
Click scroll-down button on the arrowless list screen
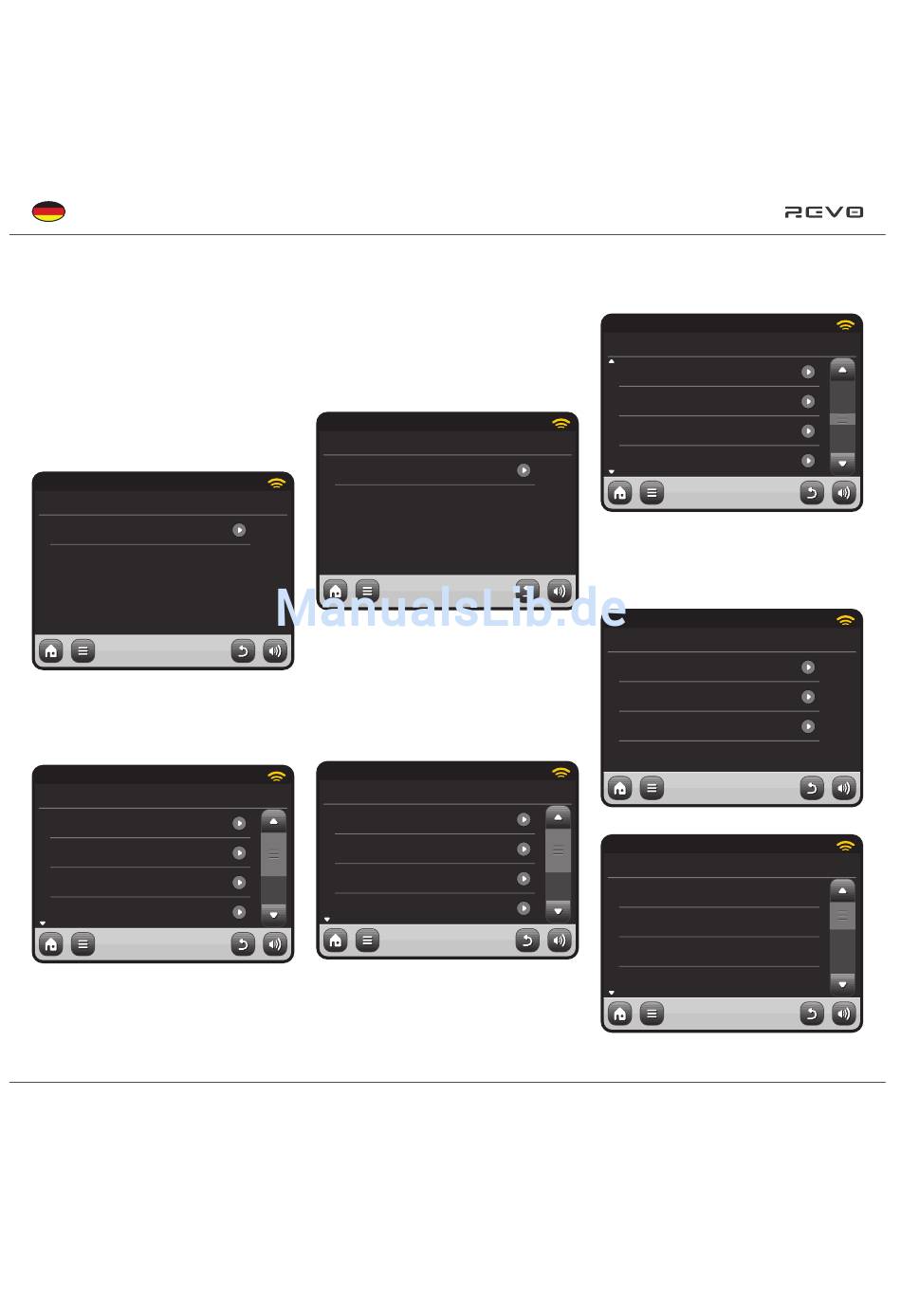point(842,984)
